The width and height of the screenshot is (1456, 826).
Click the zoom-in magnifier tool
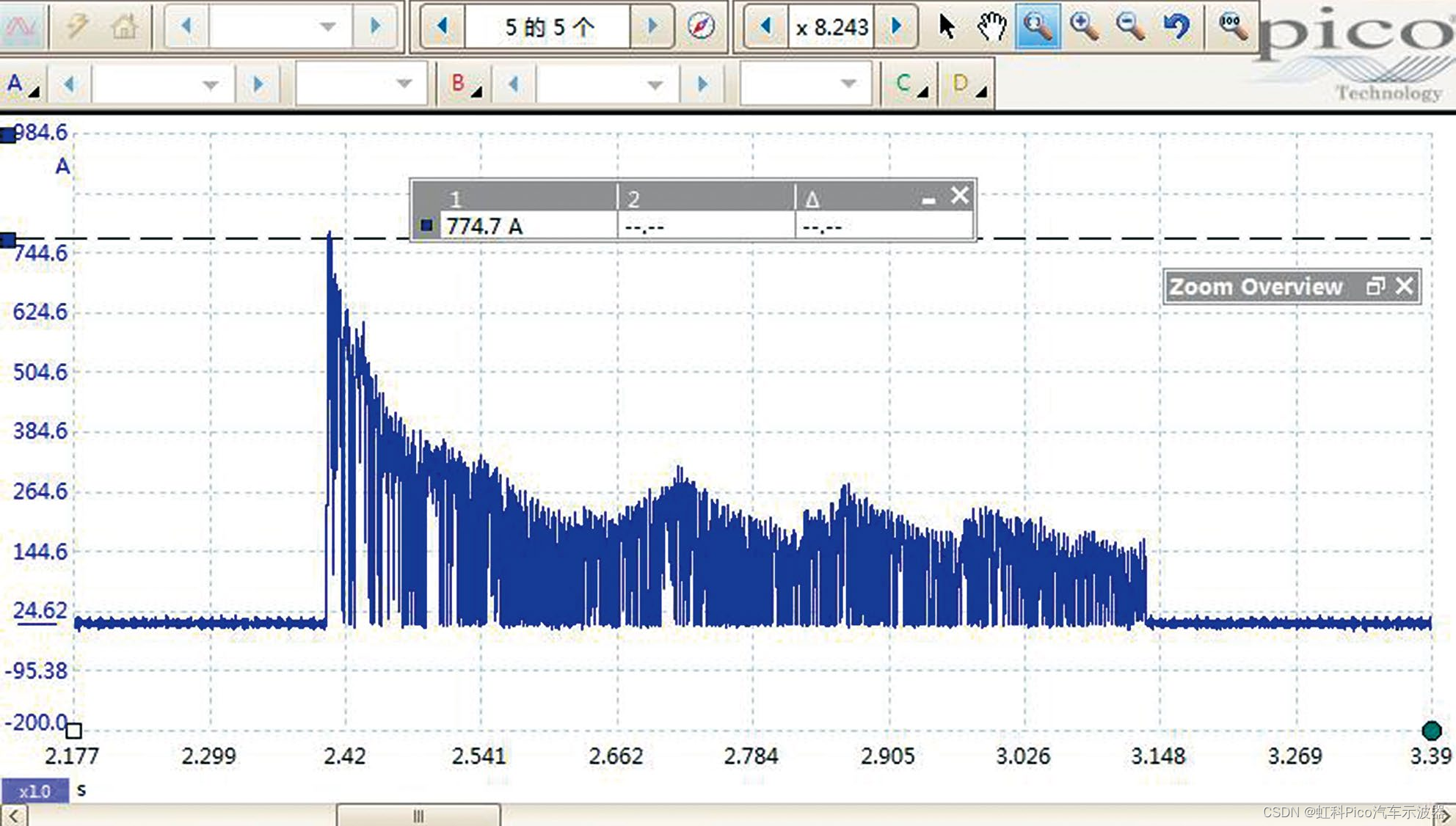coord(1084,27)
